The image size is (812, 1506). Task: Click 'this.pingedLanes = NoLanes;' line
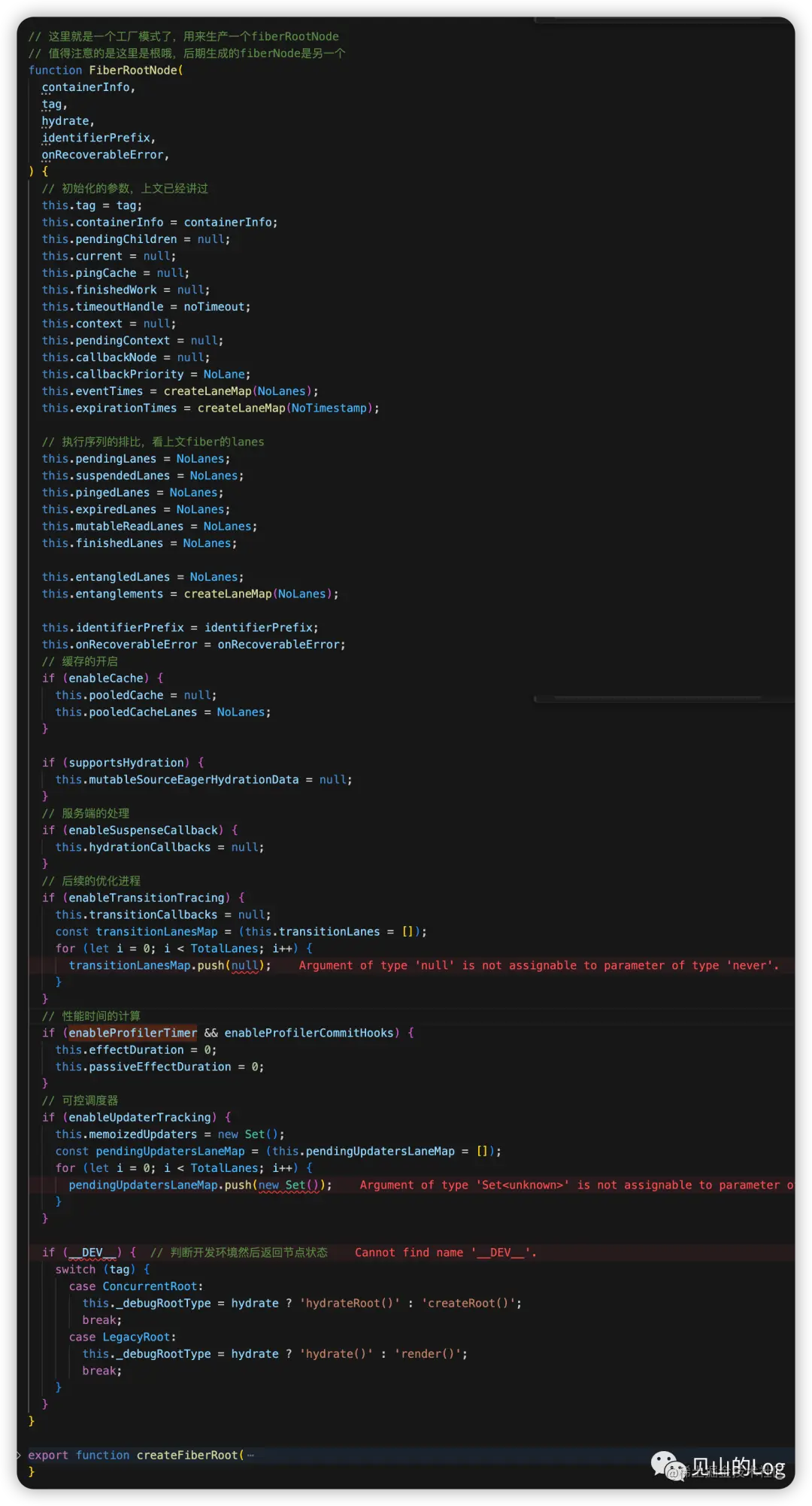[x=132, y=492]
